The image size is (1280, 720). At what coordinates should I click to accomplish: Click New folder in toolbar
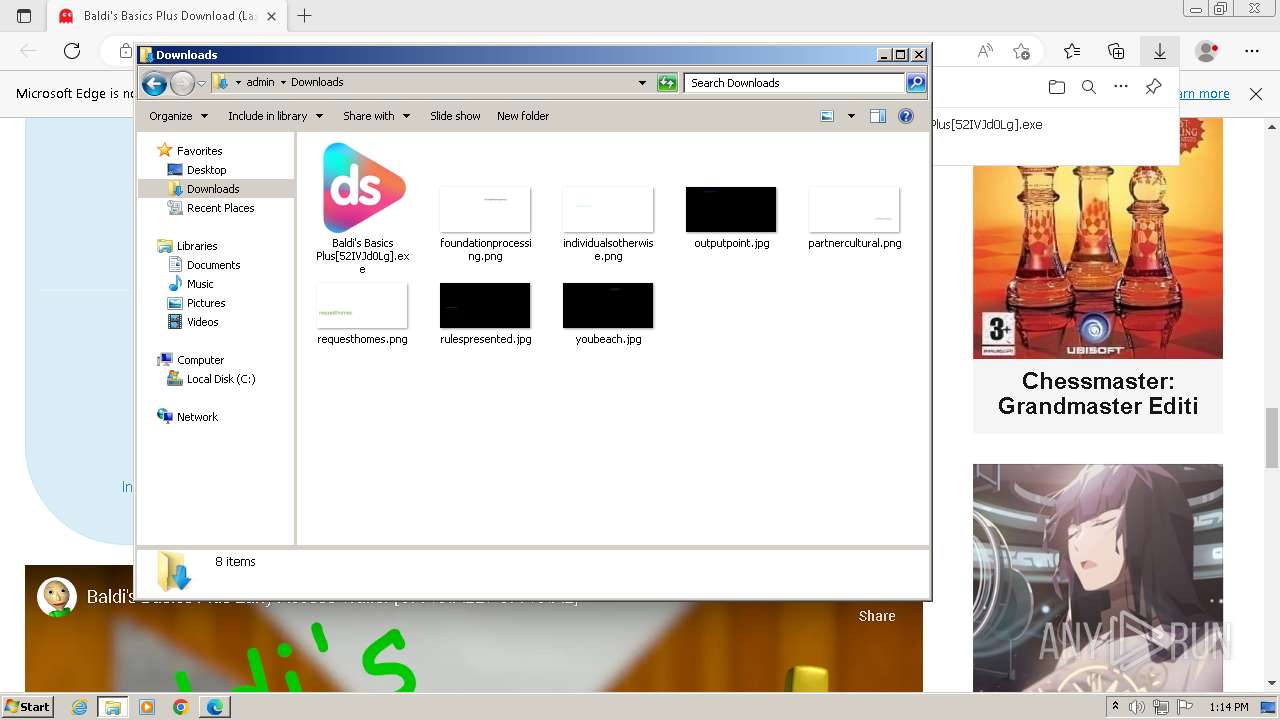[x=523, y=116]
